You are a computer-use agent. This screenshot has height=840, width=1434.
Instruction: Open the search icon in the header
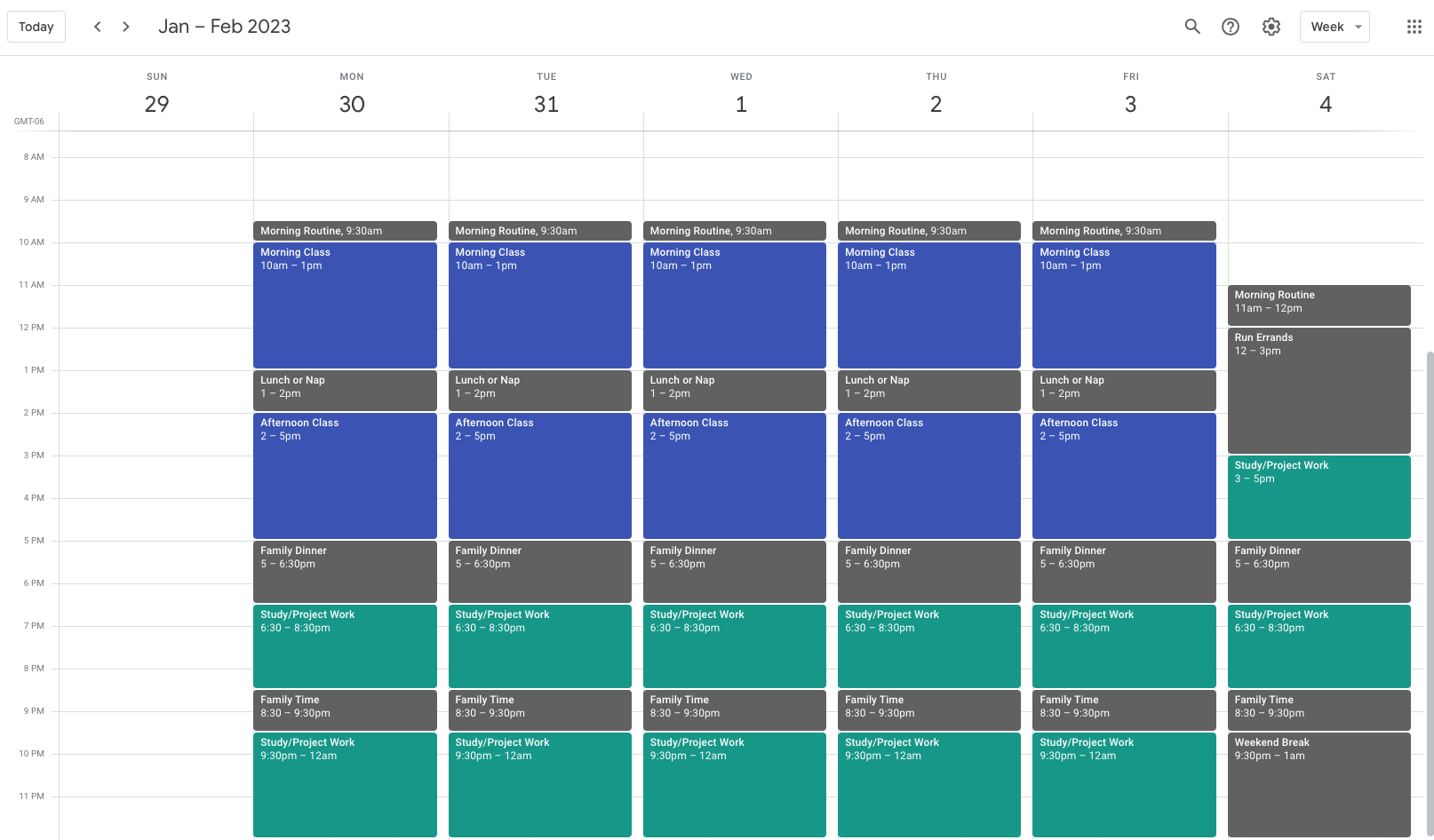(x=1192, y=27)
